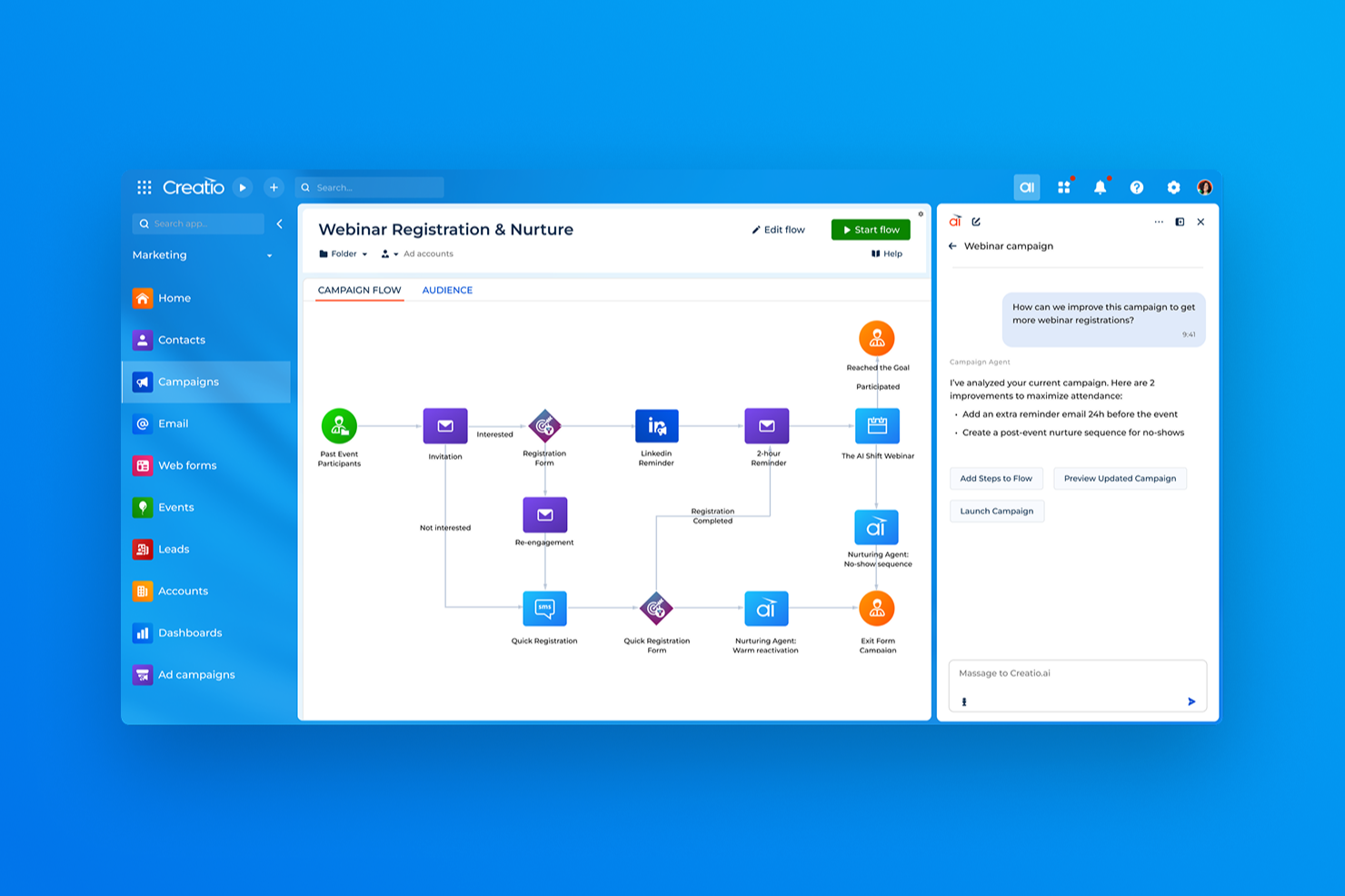Select the Exit Form Campaign node
This screenshot has width=1345, height=896.
tap(877, 608)
